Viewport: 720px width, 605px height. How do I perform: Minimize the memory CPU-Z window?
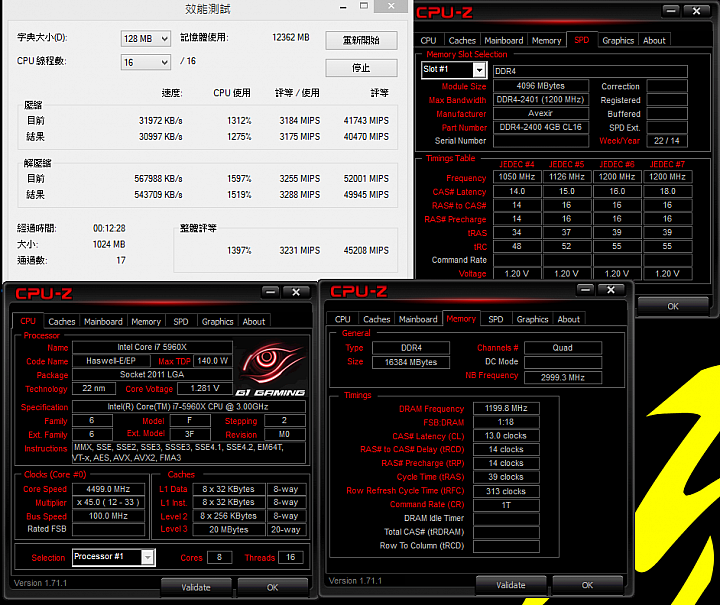coord(585,290)
